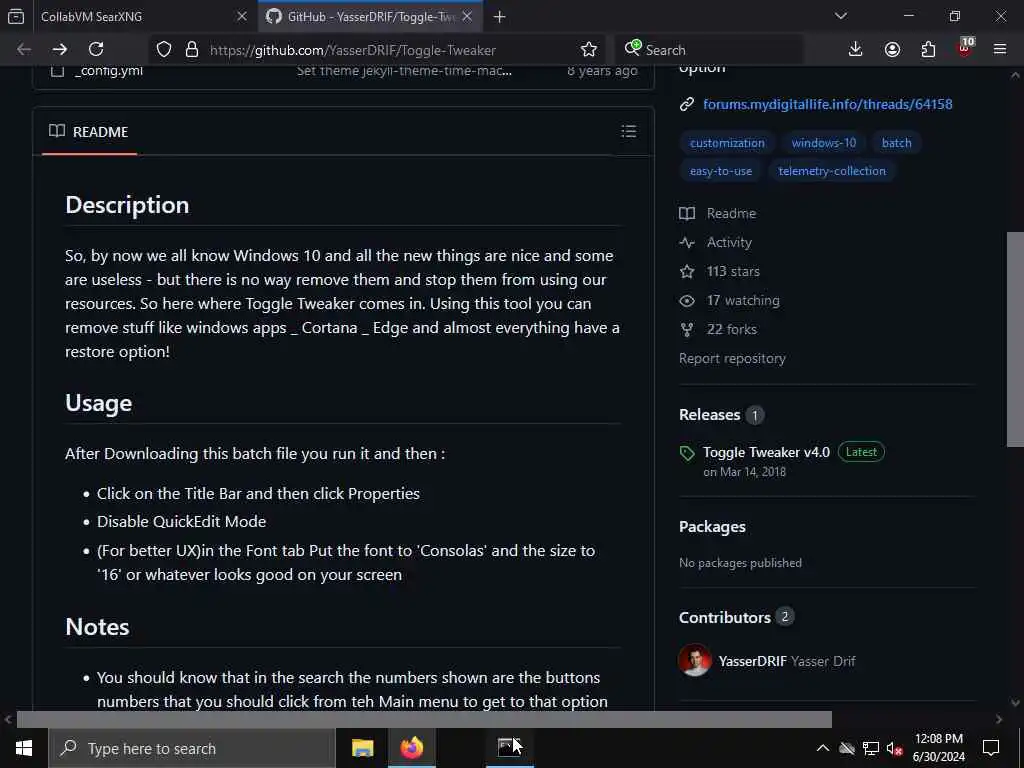
Task: Open the command prompt taskbar icon
Action: 509,748
